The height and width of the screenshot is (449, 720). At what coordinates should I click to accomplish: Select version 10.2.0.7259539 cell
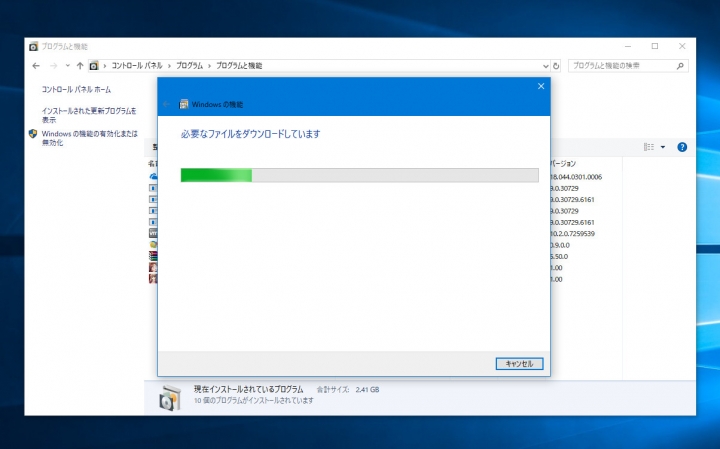point(573,234)
